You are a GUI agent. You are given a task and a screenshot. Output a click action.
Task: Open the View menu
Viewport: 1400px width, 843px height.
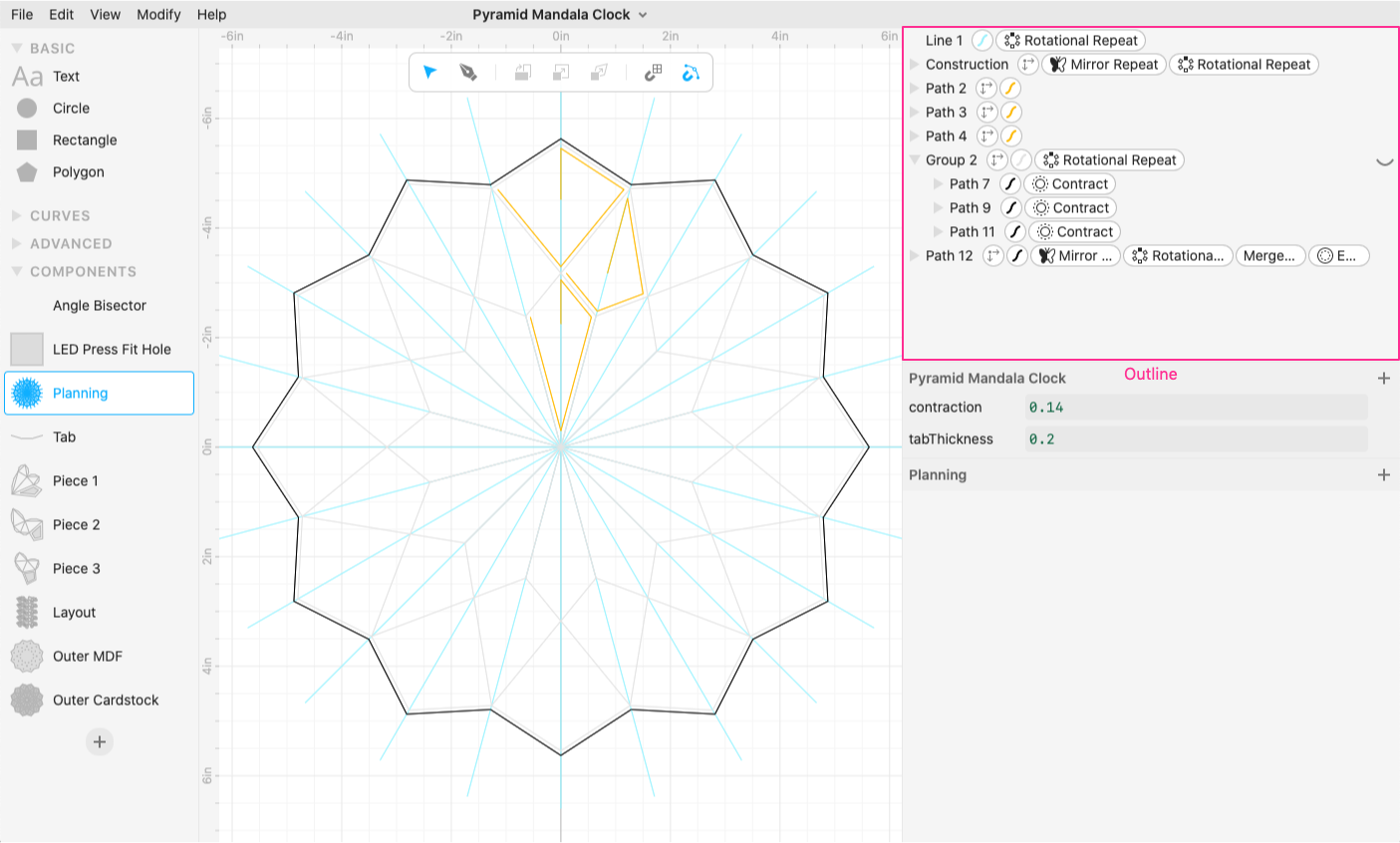[x=105, y=14]
